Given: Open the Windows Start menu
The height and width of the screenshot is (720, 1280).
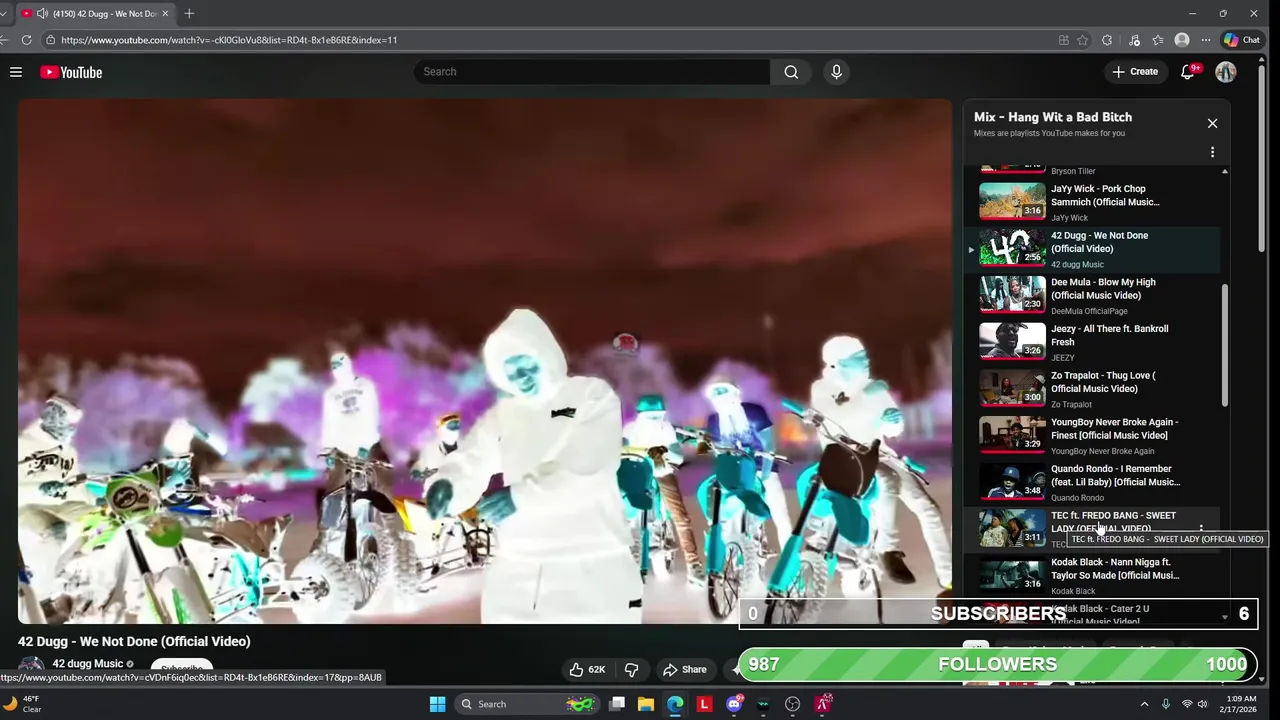Looking at the screenshot, I should [437, 704].
